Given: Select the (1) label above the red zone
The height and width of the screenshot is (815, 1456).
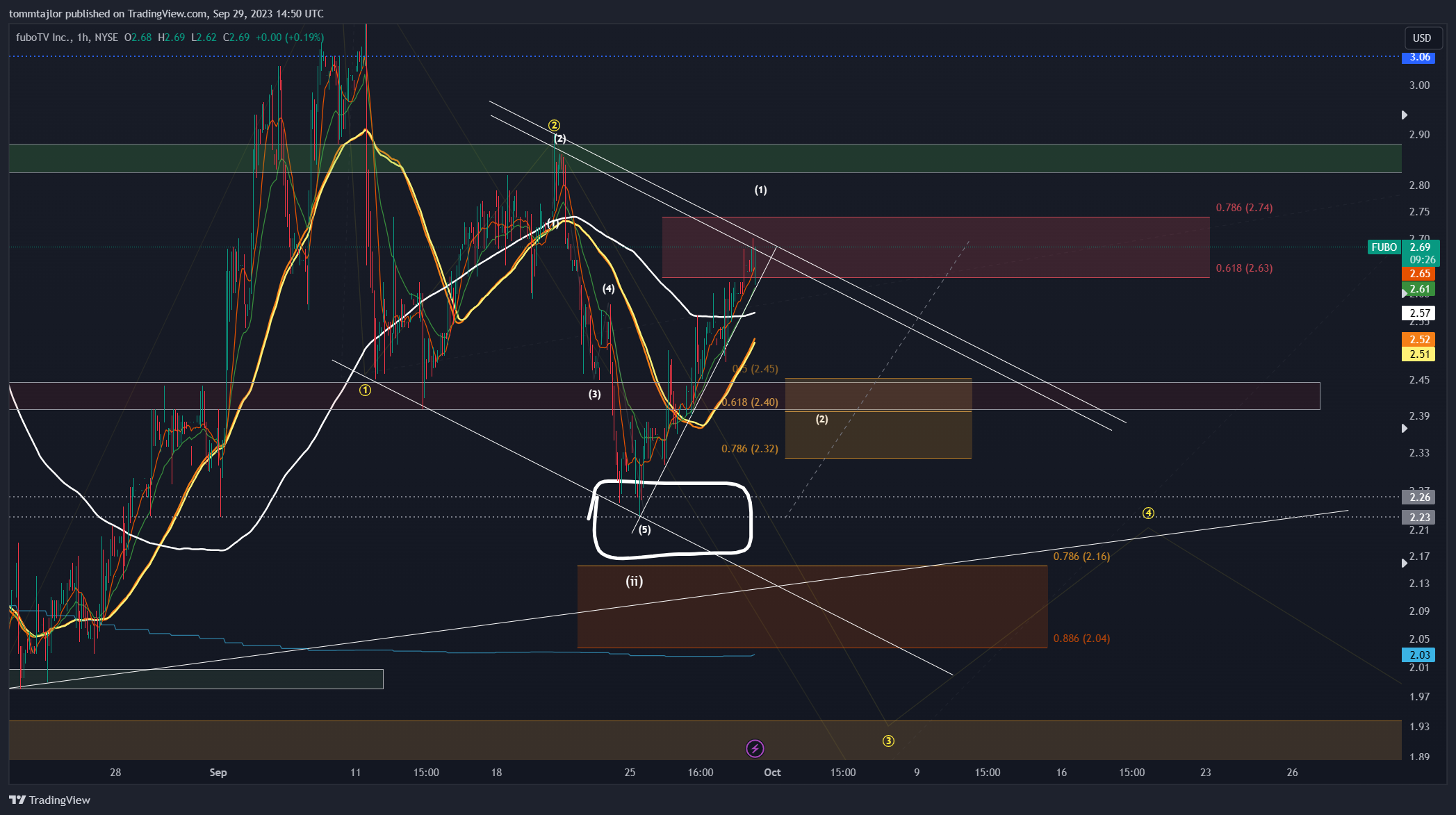Looking at the screenshot, I should coord(761,190).
